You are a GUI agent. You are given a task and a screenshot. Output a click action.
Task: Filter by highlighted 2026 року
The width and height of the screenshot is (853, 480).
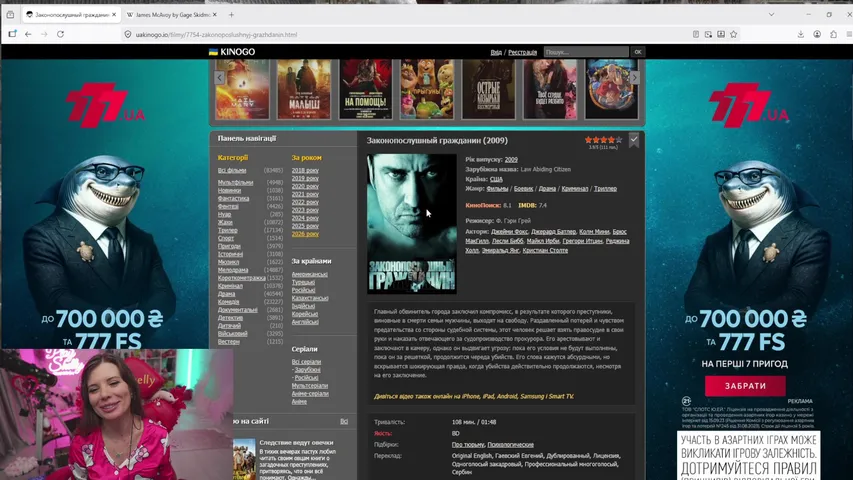[305, 233]
